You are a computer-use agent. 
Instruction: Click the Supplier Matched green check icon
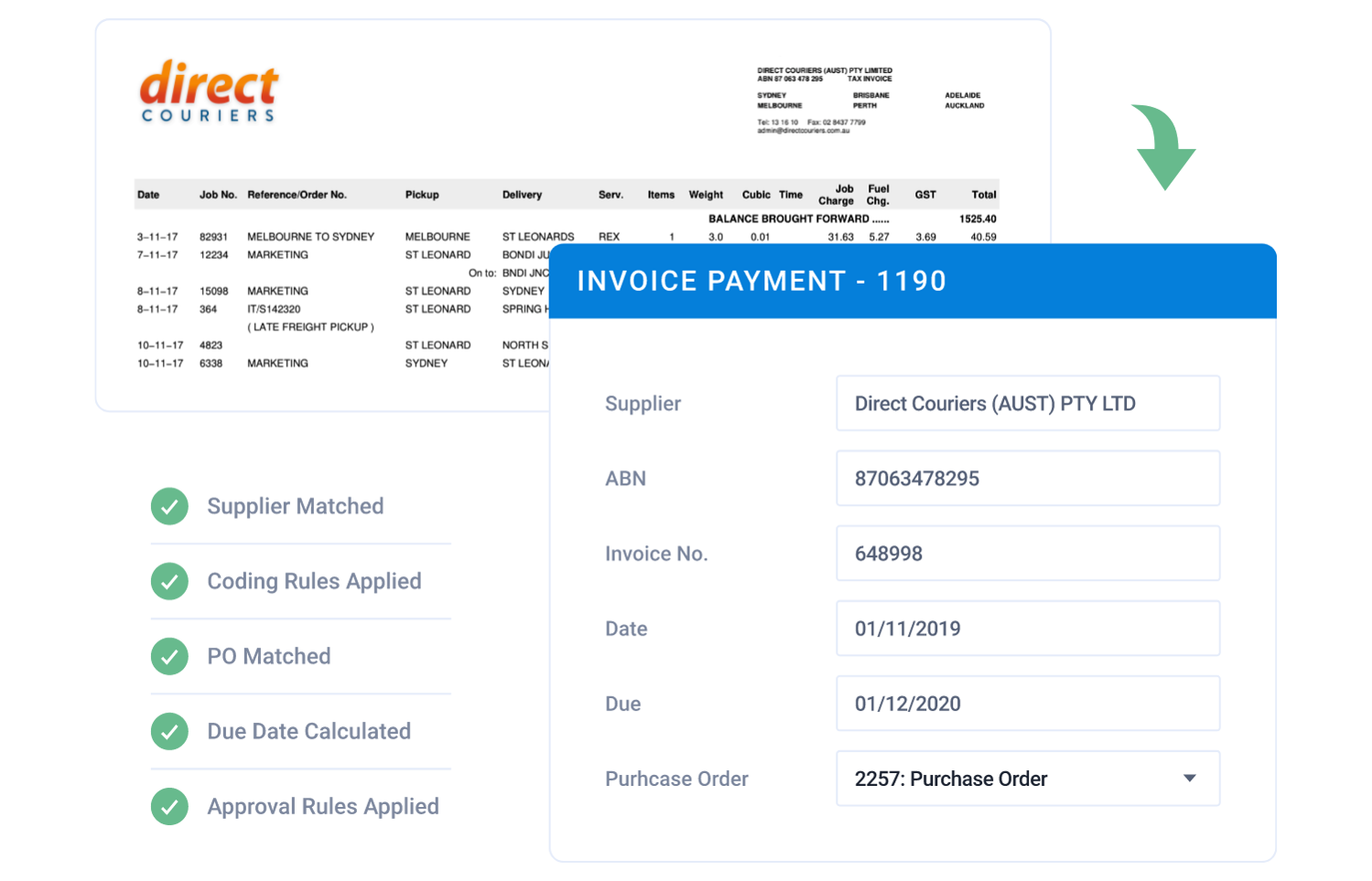pyautogui.click(x=169, y=506)
